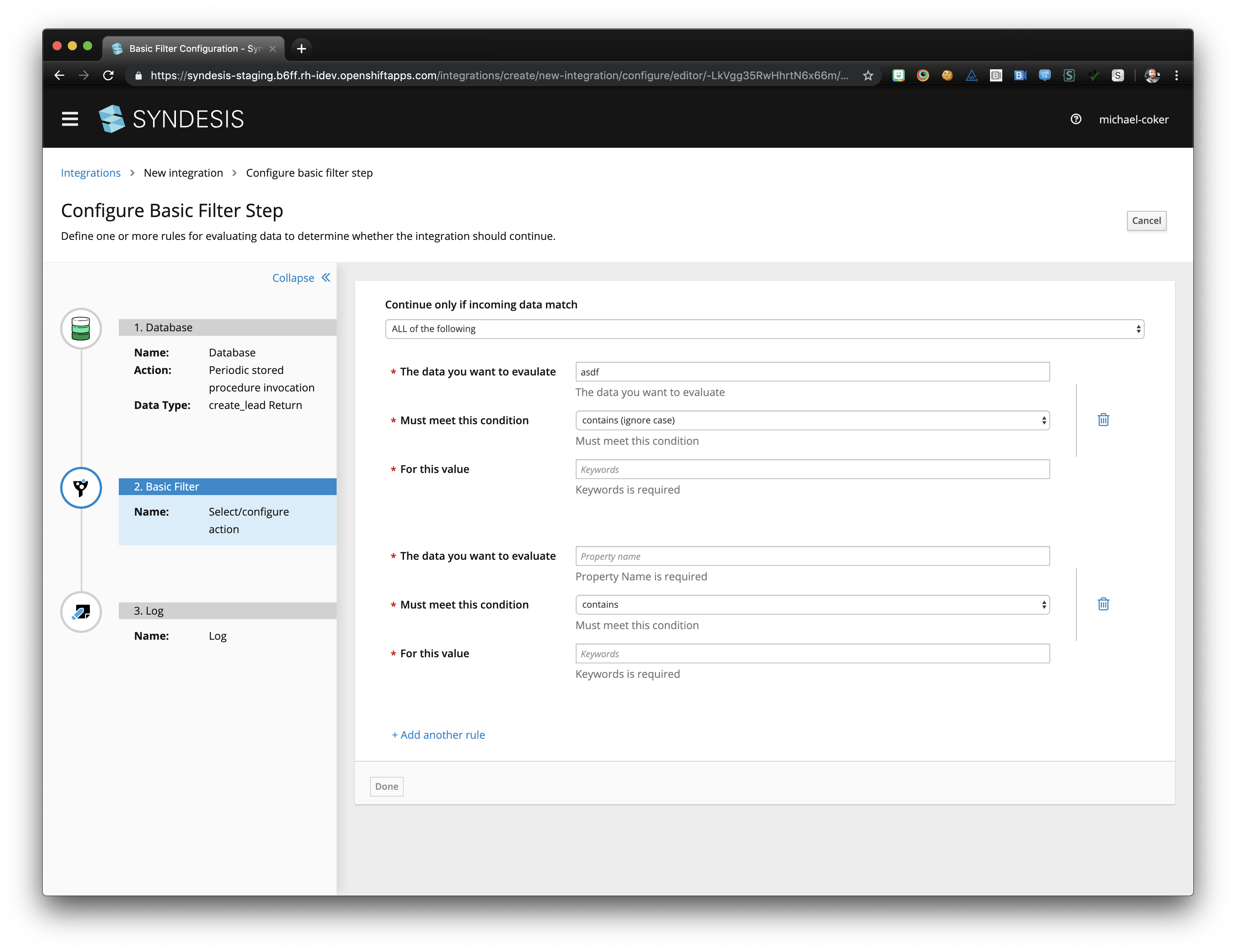
Task: Click the green checkmark extension icon
Action: tap(1093, 75)
